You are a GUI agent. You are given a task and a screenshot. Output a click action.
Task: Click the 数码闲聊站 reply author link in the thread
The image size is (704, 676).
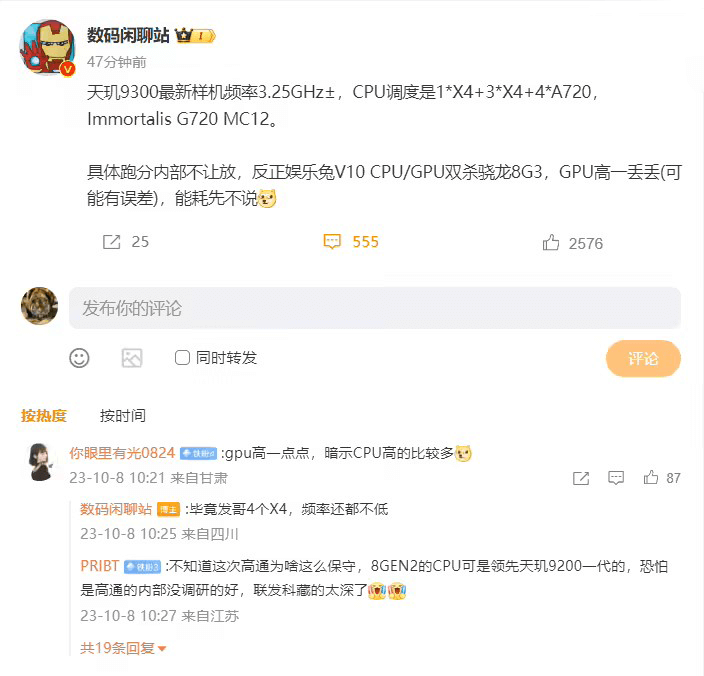point(116,509)
